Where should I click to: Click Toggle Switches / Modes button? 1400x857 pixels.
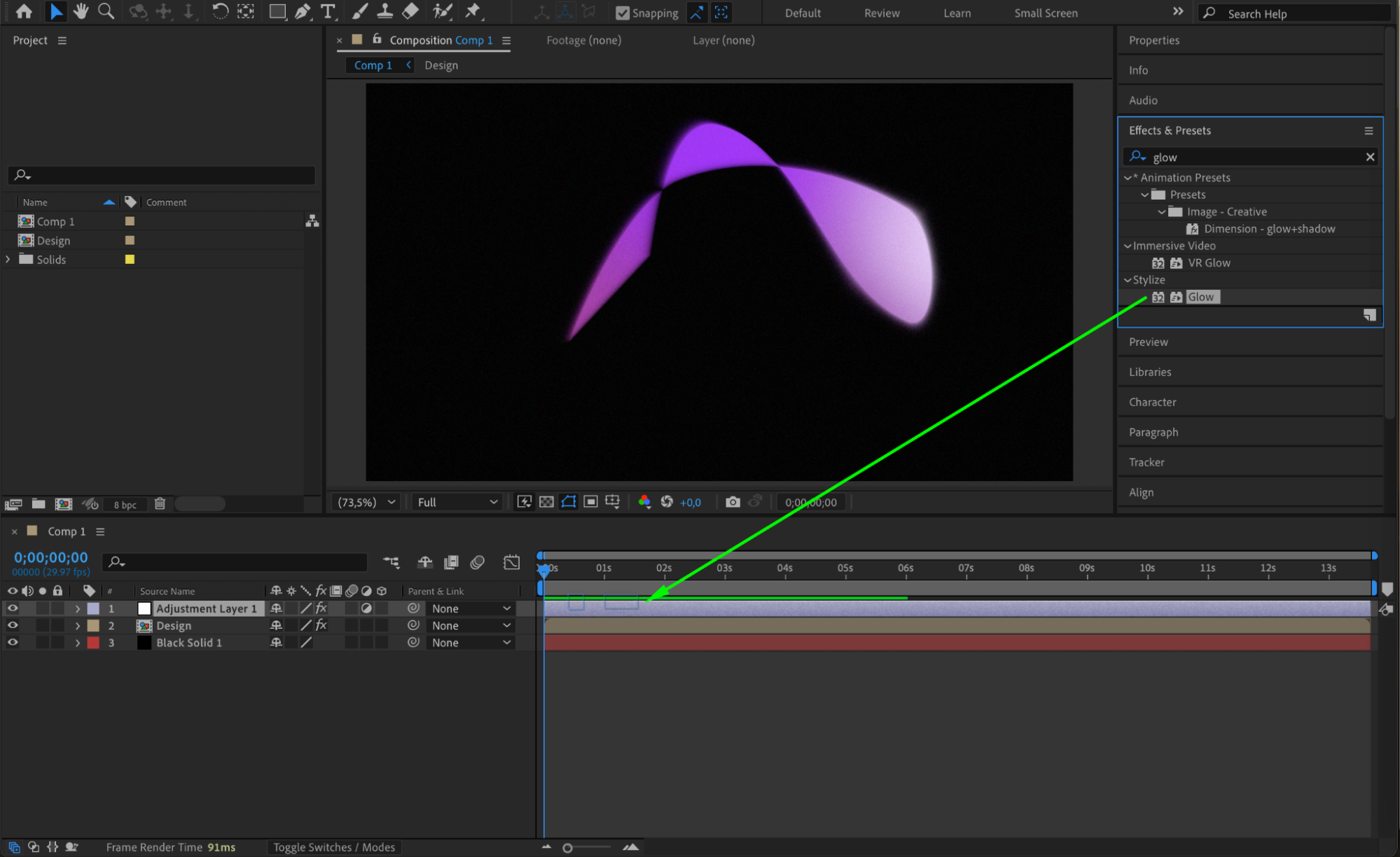coord(334,847)
